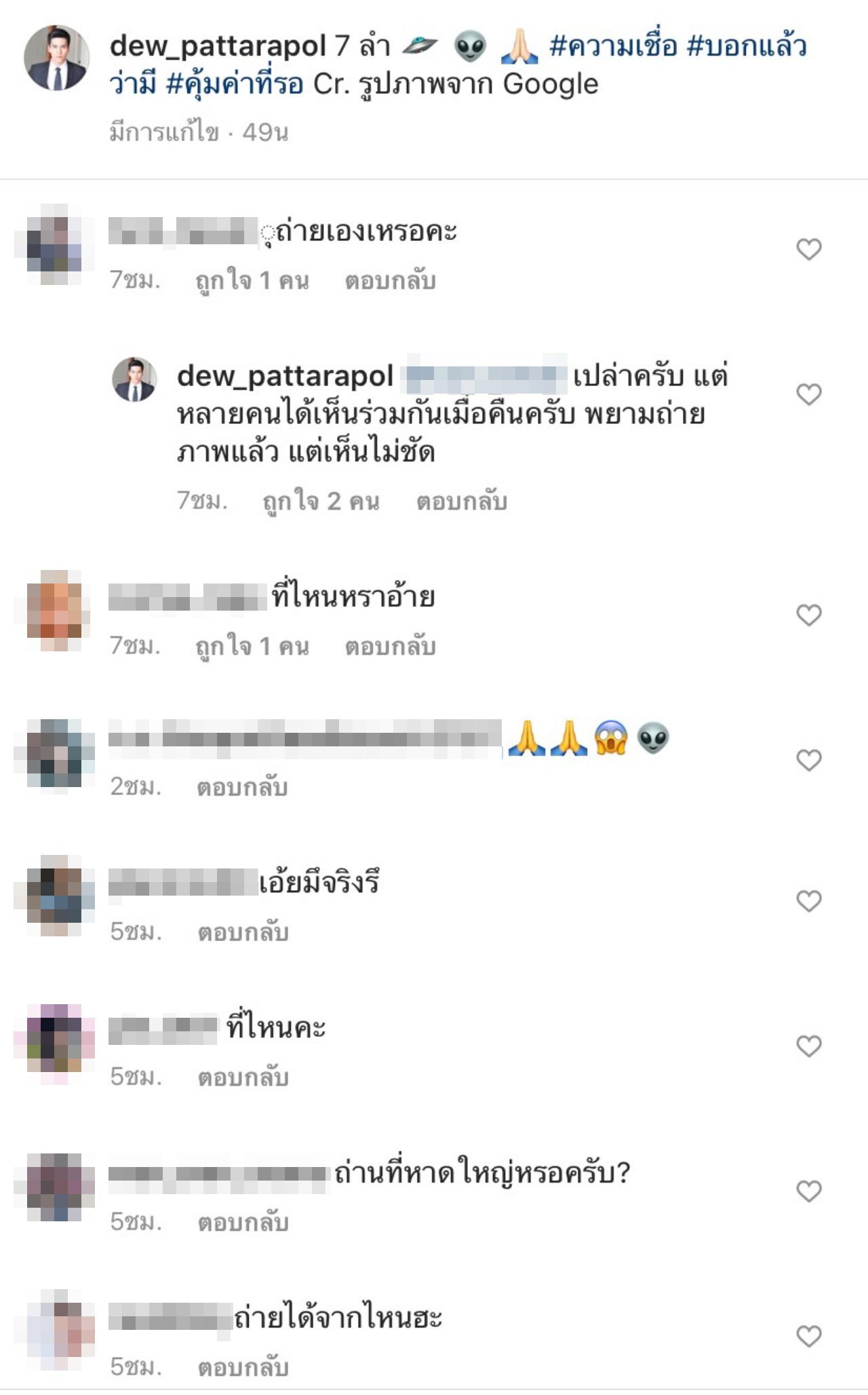Like the comment 'ถ่ายเองเหรอคะ' with heart
The image size is (868, 1395).
[x=808, y=249]
